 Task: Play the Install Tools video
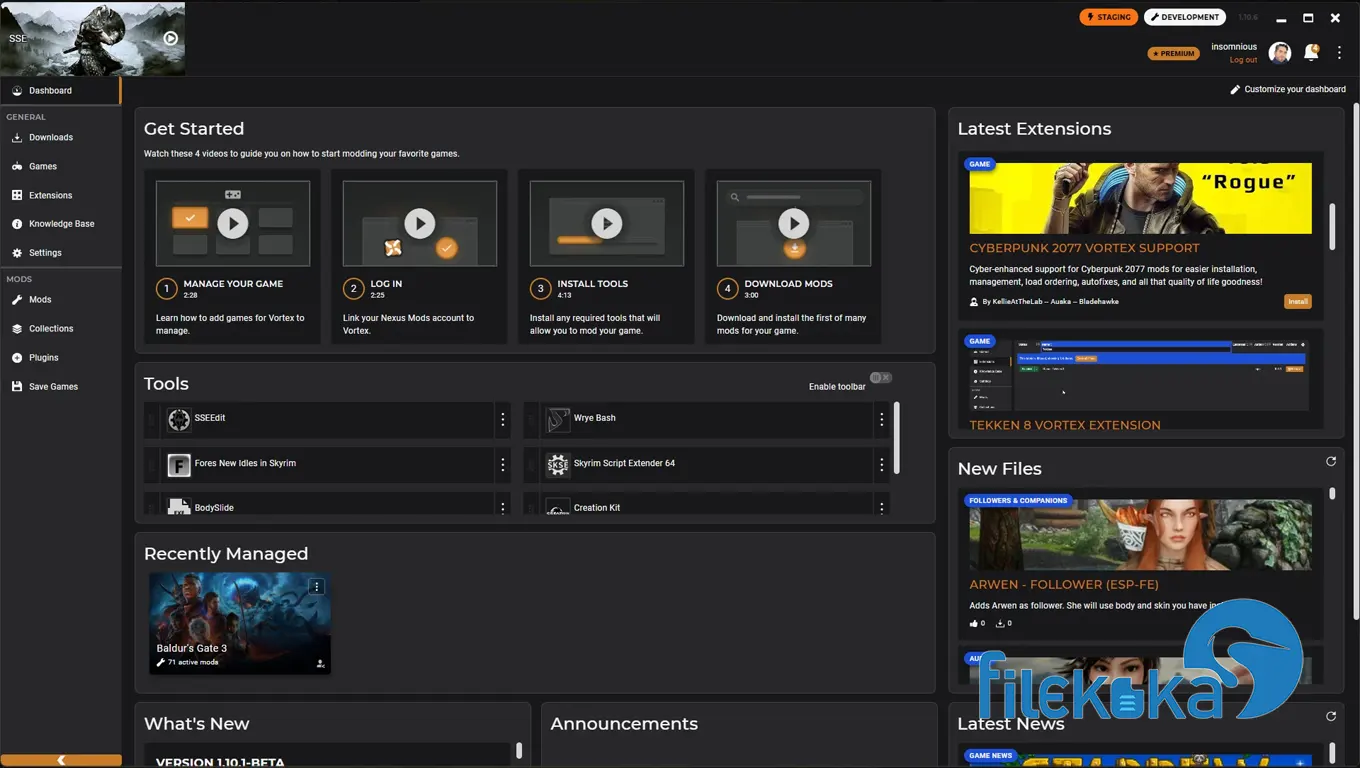point(607,223)
